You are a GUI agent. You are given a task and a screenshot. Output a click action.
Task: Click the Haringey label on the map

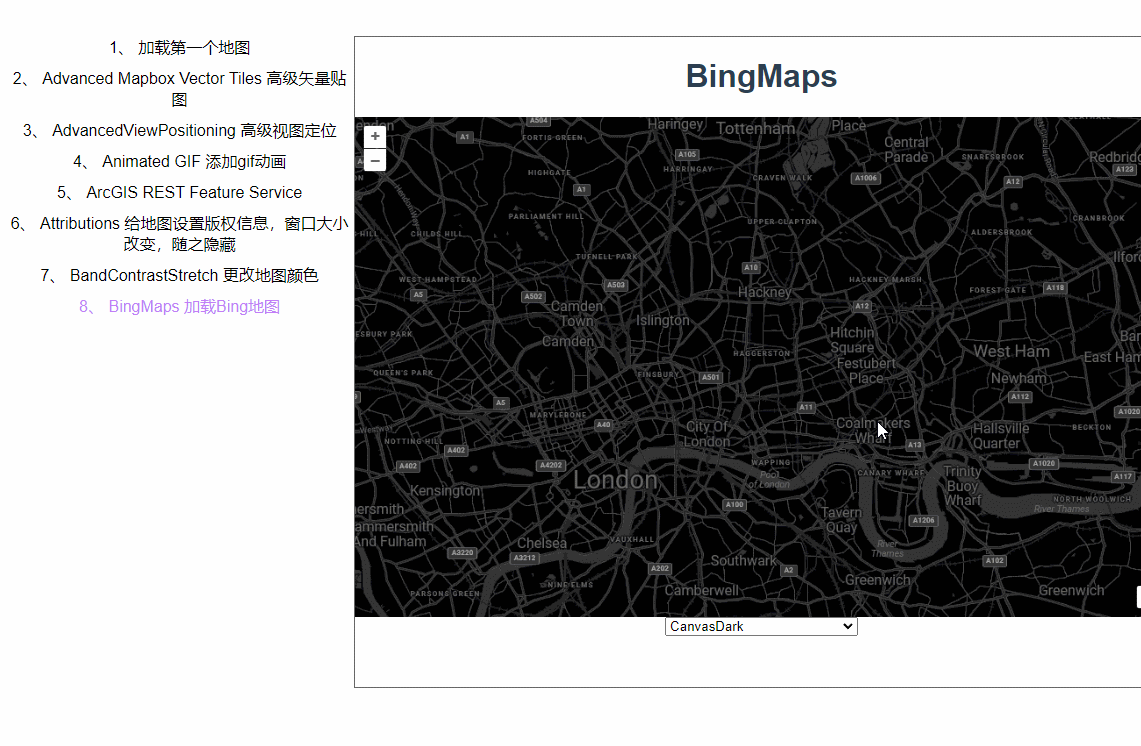676,124
